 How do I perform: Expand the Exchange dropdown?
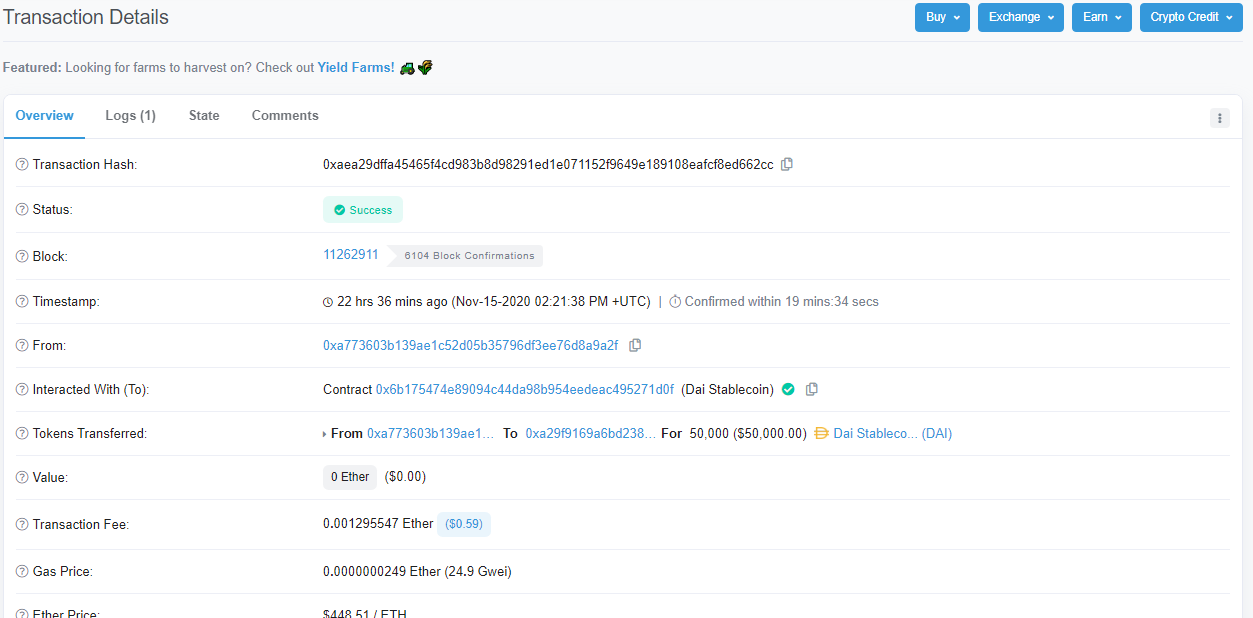[x=1020, y=17]
